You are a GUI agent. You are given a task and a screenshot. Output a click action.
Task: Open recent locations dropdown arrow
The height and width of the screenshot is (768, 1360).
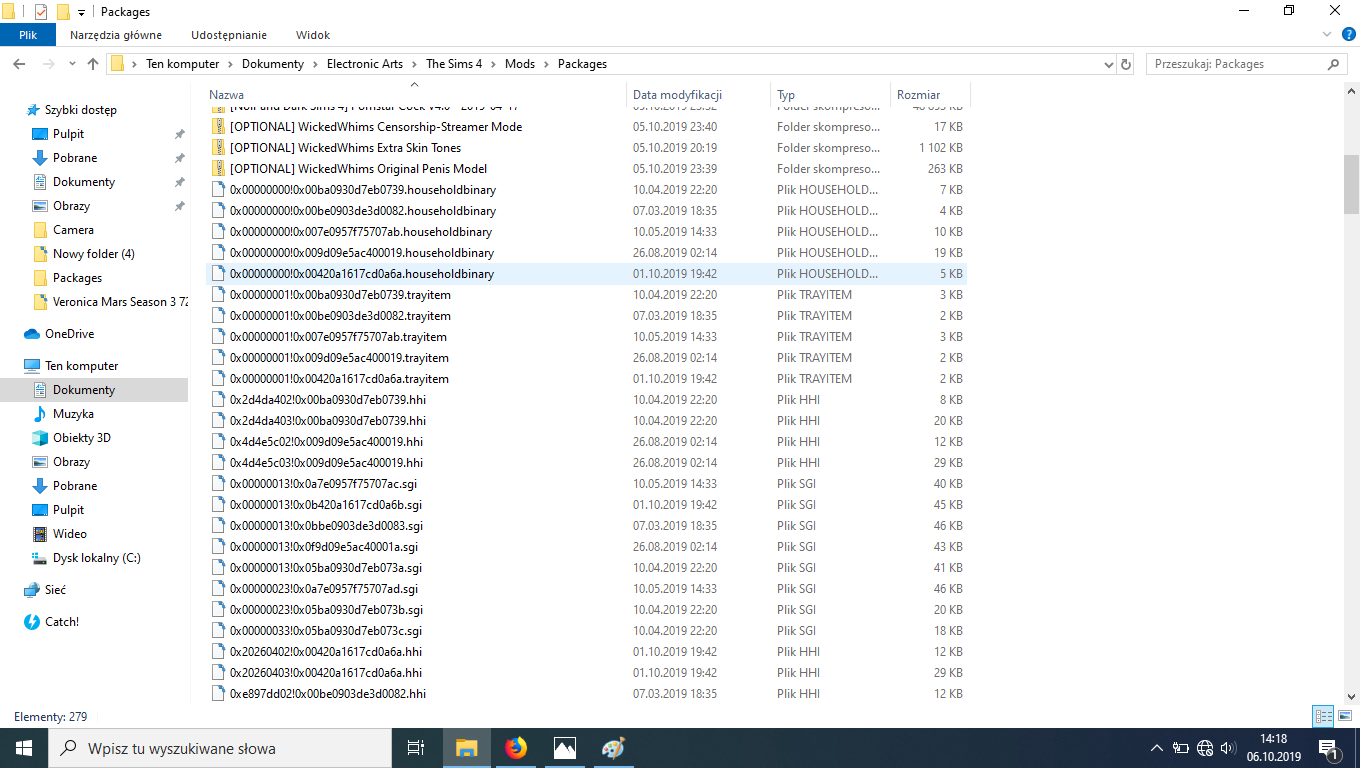(x=72, y=64)
